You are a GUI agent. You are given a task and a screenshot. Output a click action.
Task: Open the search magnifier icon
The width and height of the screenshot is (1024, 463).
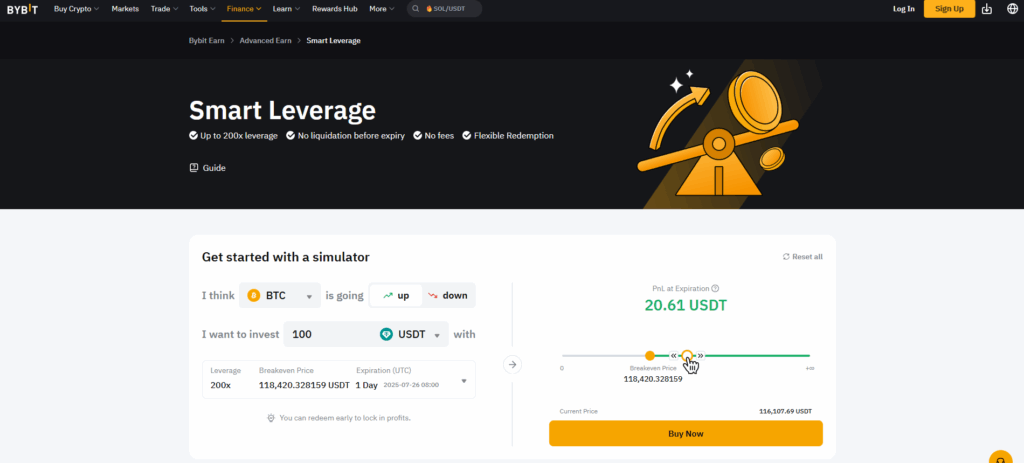(x=416, y=9)
